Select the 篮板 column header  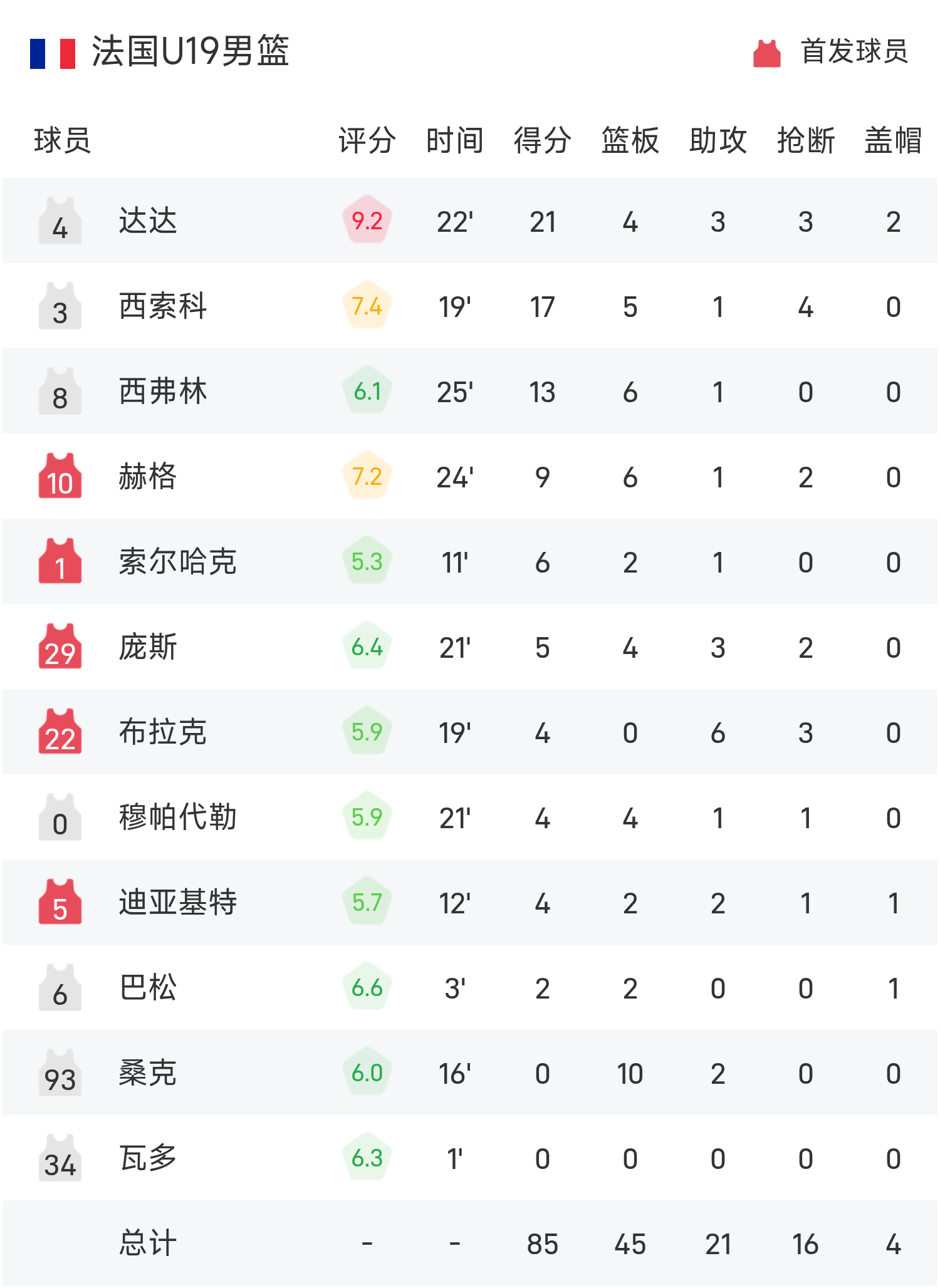(630, 140)
